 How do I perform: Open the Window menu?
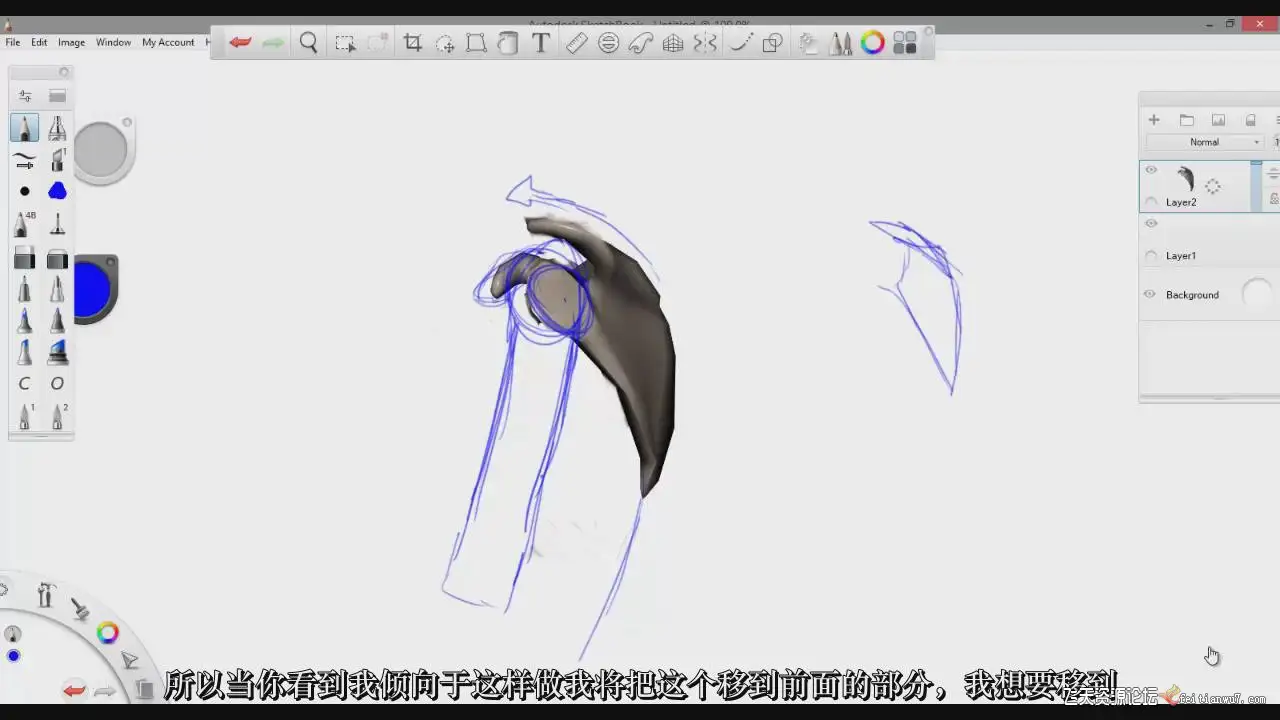[113, 42]
